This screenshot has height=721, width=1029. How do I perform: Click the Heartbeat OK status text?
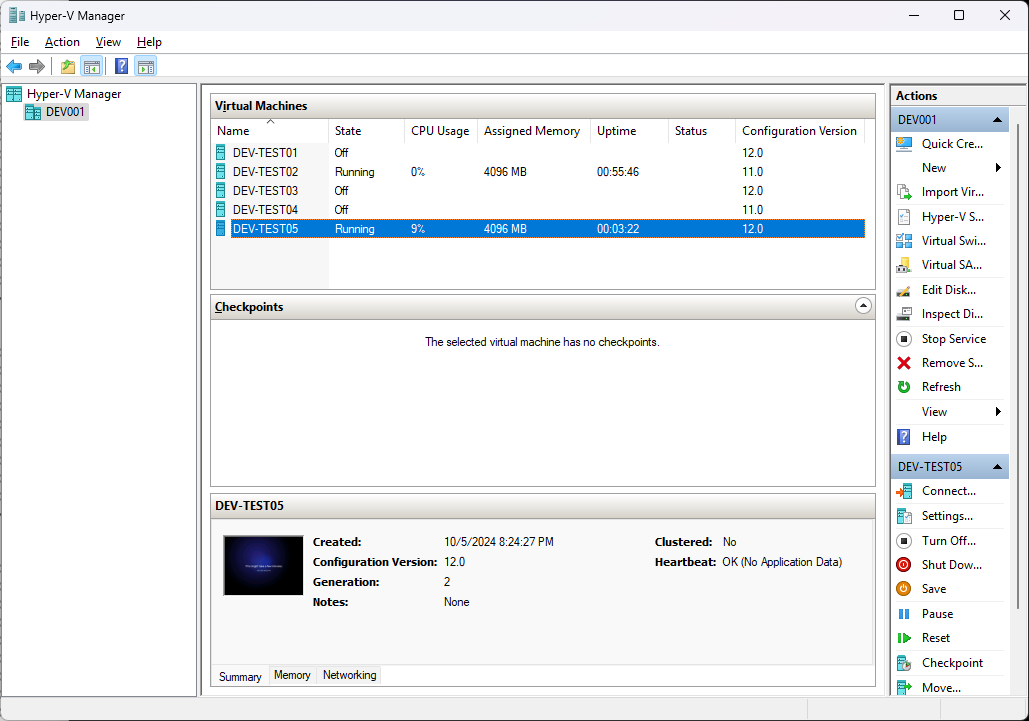(782, 562)
